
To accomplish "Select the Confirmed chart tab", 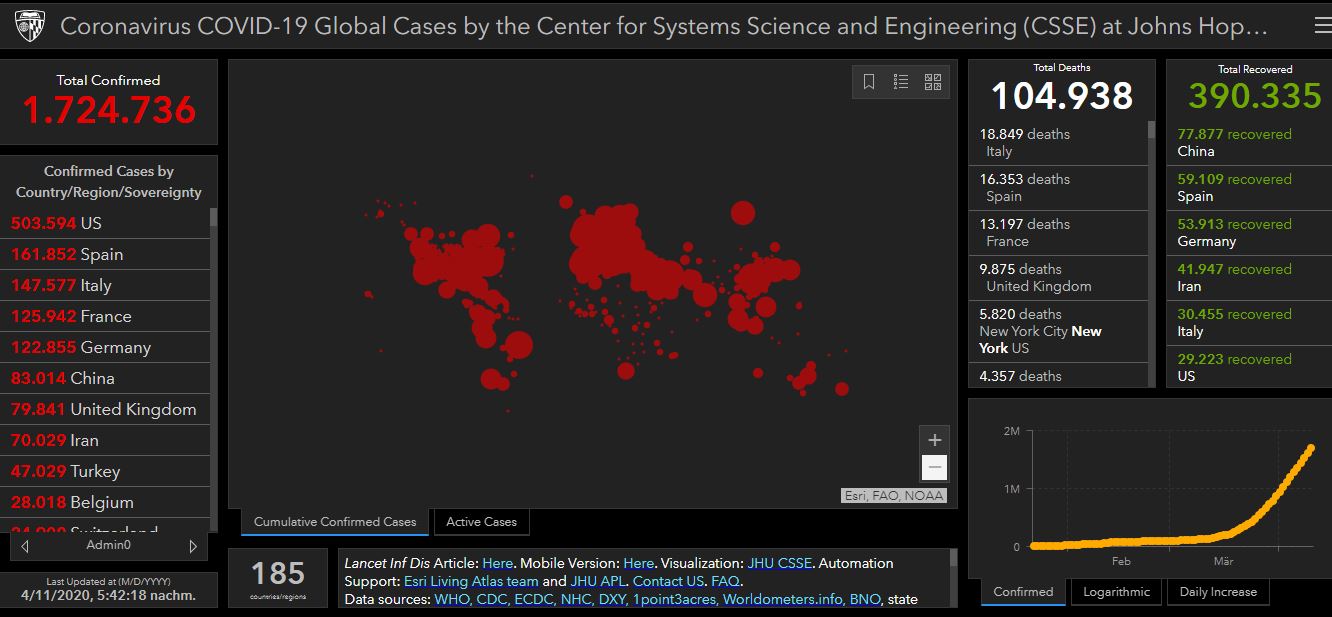I will [x=1023, y=592].
